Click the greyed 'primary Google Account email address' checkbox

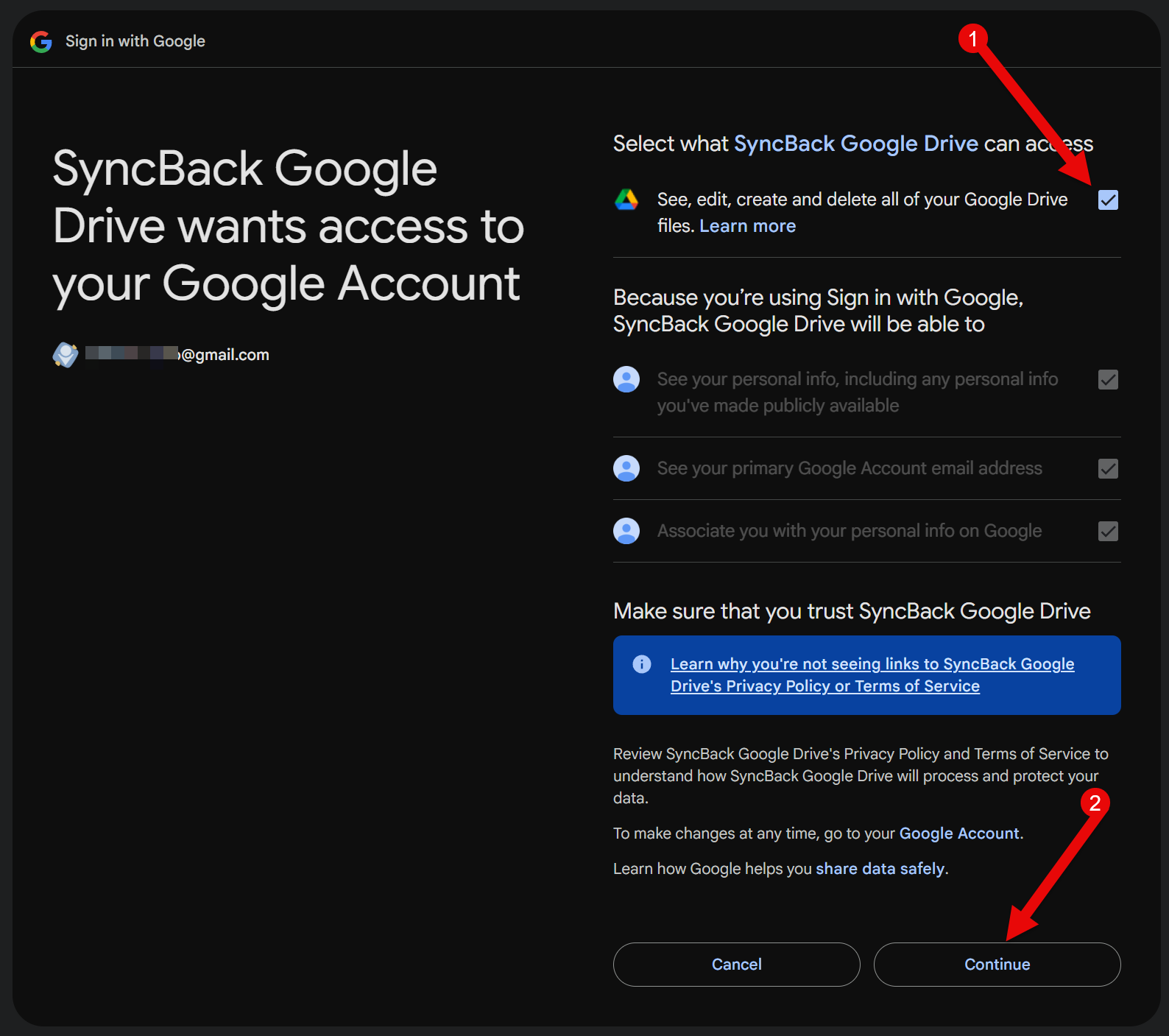pos(1108,468)
